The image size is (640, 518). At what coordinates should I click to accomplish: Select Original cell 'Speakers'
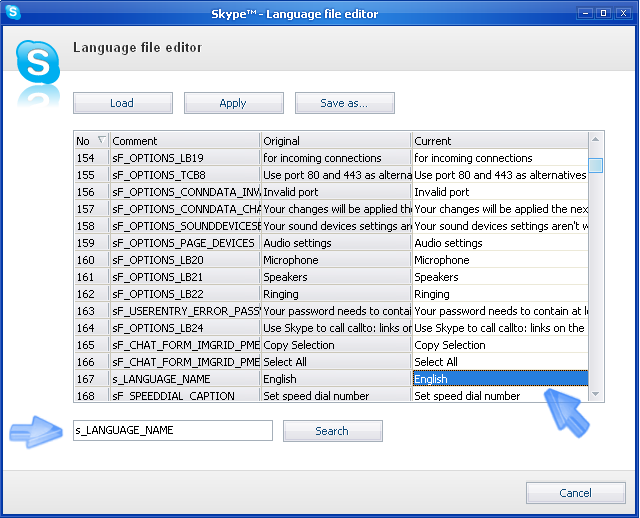click(x=336, y=277)
